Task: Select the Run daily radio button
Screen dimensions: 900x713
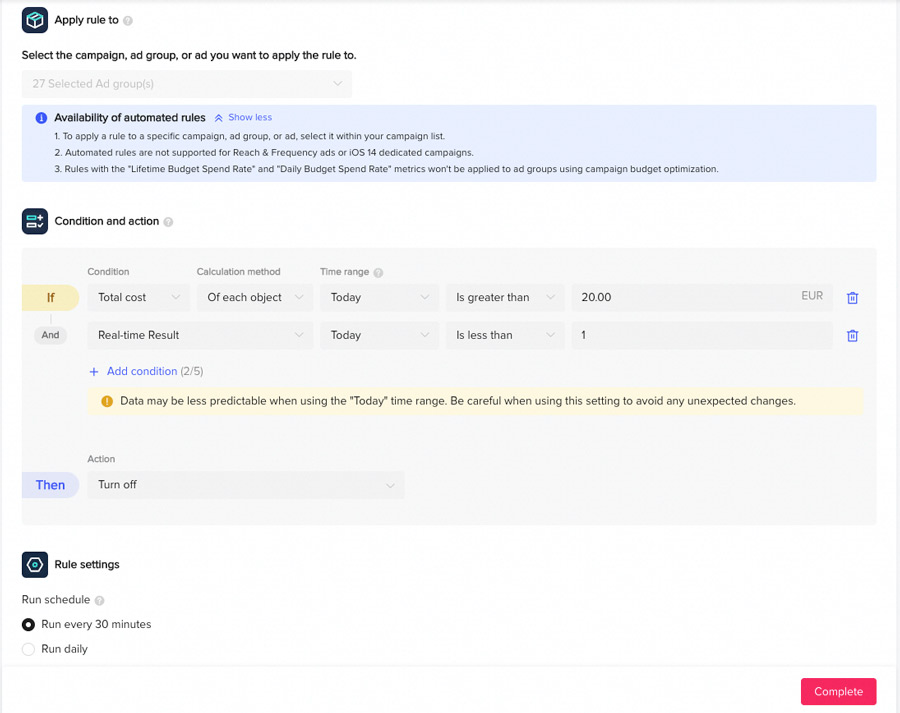Action: tap(30, 648)
